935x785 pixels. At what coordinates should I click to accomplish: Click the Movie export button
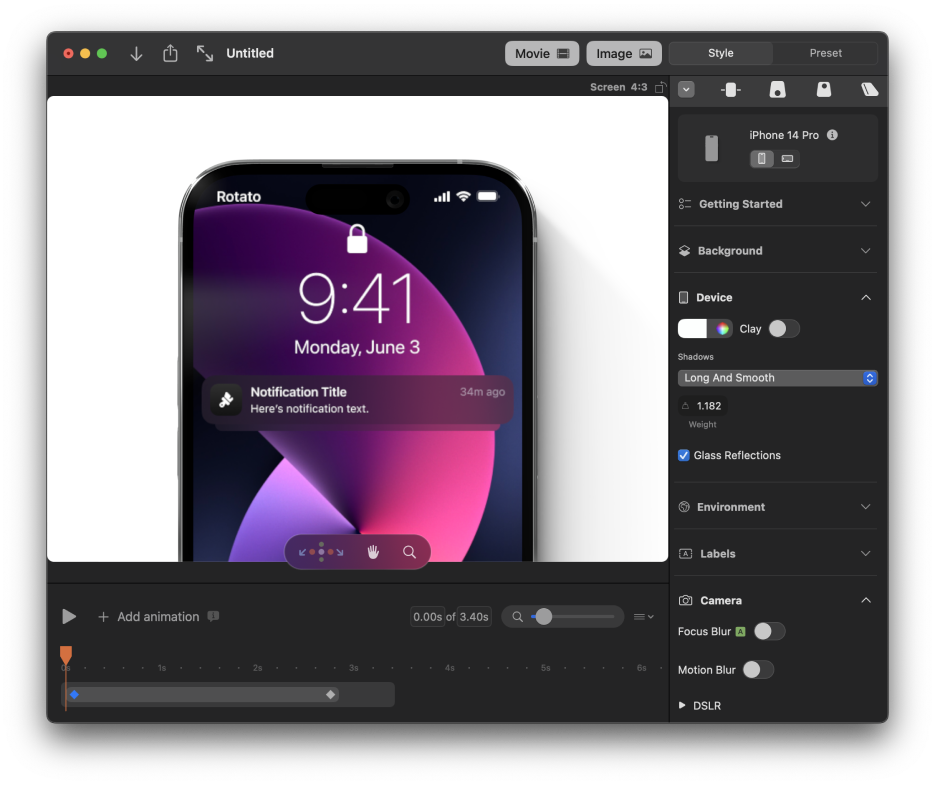click(x=541, y=54)
